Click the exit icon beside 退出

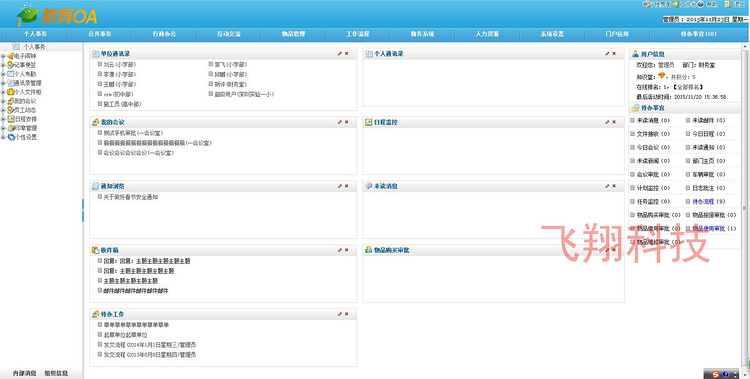[x=727, y=4]
